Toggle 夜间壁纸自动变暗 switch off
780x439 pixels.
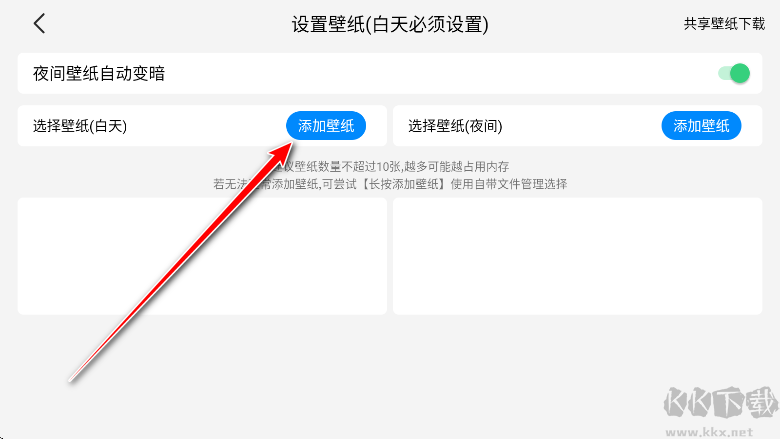point(734,74)
